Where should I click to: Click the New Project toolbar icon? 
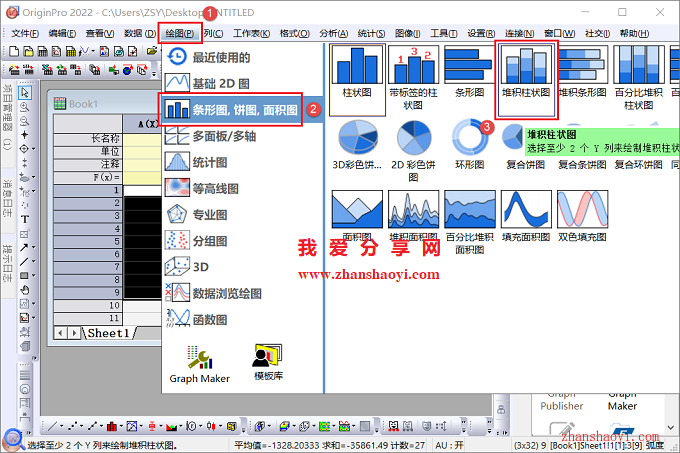14,52
